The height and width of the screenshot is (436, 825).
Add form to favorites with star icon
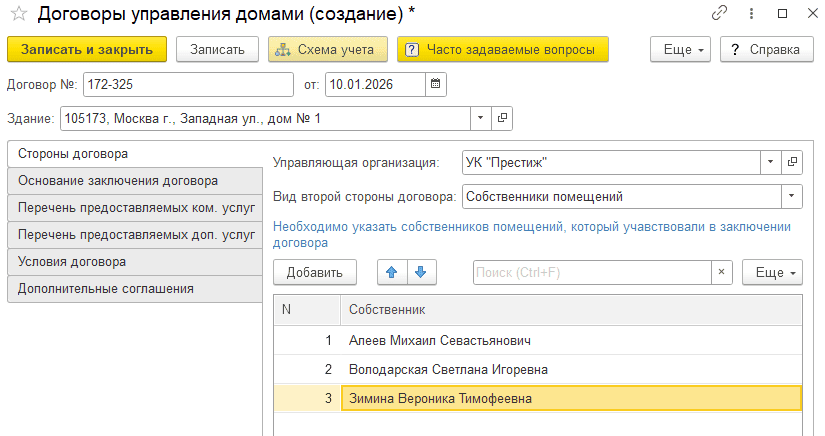[19, 14]
